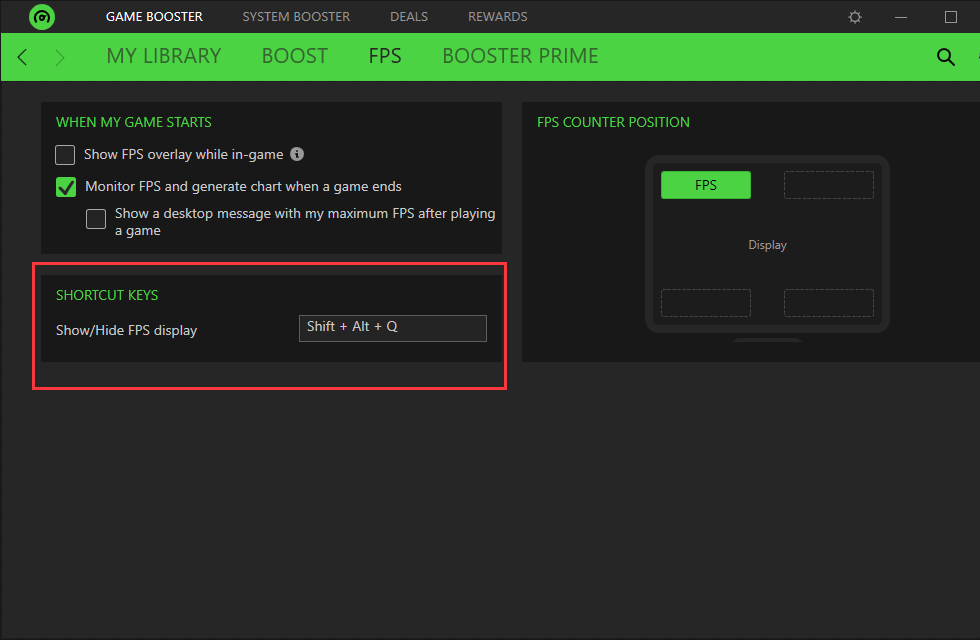Switch to the Boost tab
980x640 pixels.
point(294,56)
